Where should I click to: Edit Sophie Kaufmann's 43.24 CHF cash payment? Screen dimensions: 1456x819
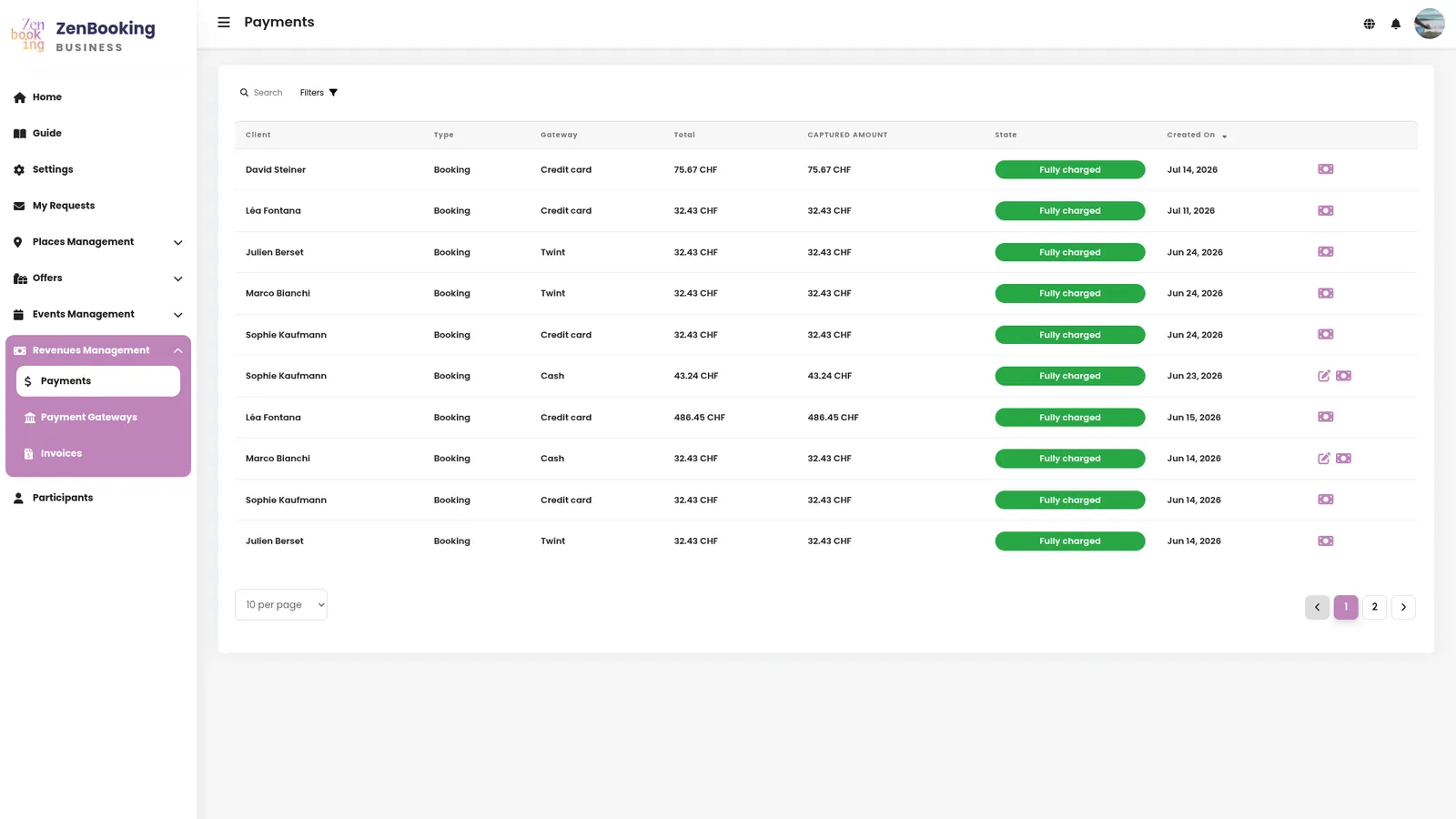click(1324, 376)
